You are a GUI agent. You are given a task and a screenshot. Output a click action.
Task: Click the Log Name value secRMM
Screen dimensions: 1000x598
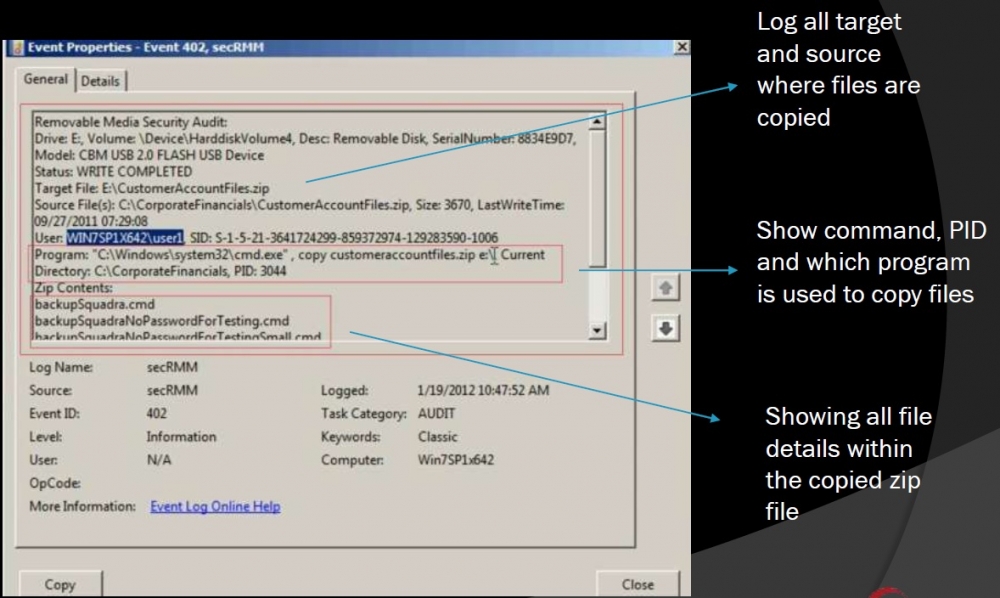[172, 367]
